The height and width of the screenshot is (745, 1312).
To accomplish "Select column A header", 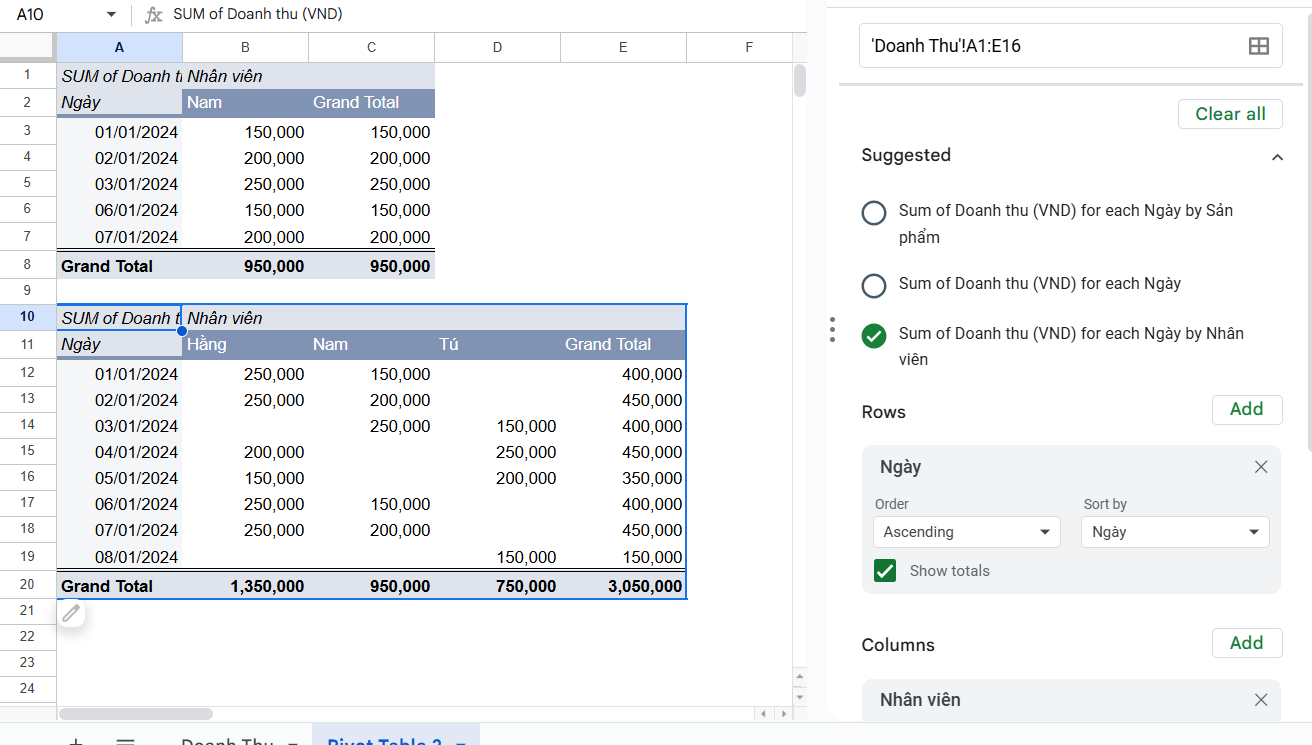I will coord(120,47).
